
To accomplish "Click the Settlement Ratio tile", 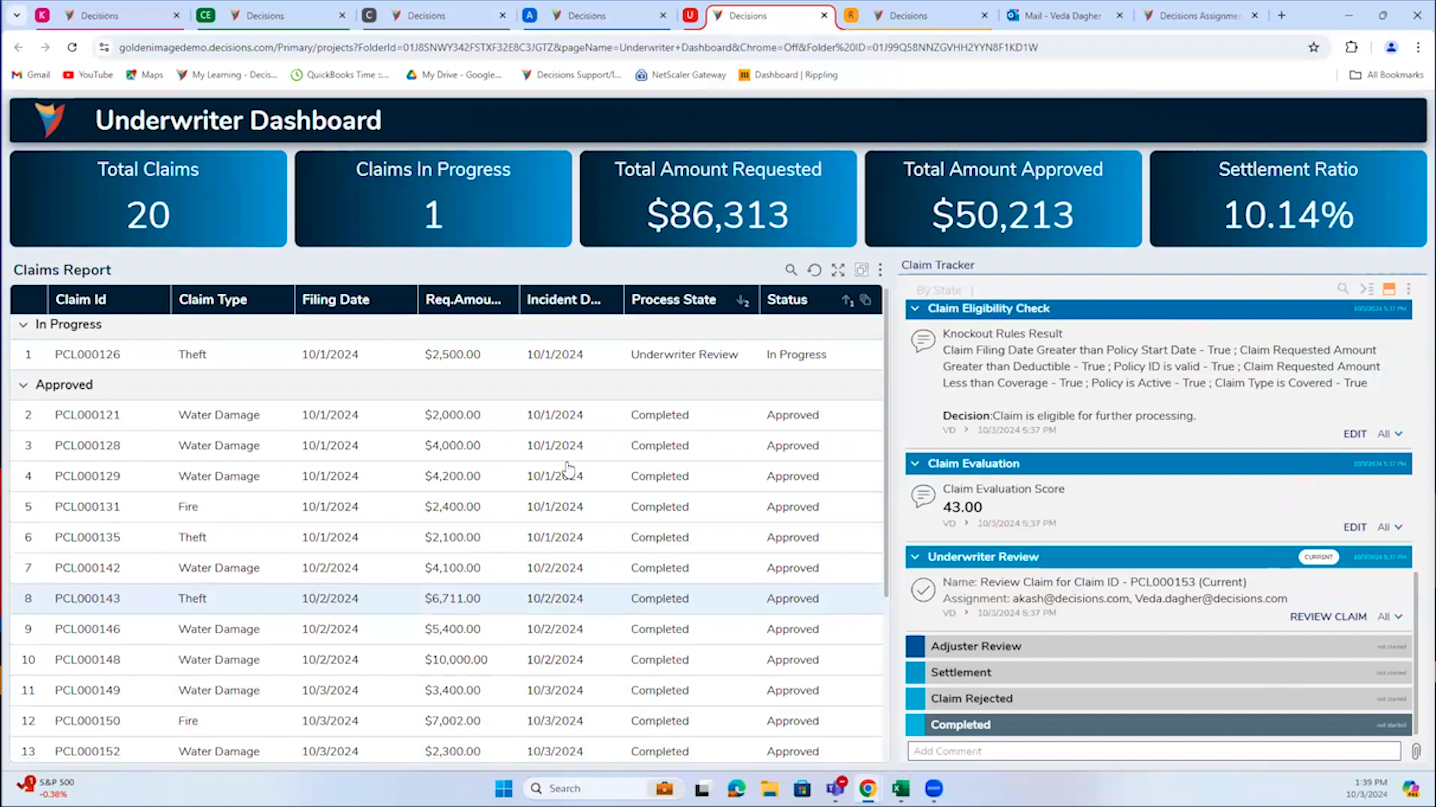I will pos(1288,198).
